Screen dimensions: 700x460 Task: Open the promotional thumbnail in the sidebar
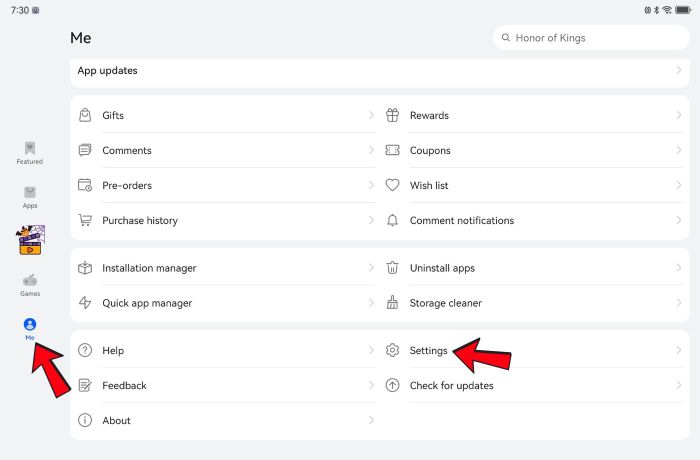point(30,240)
